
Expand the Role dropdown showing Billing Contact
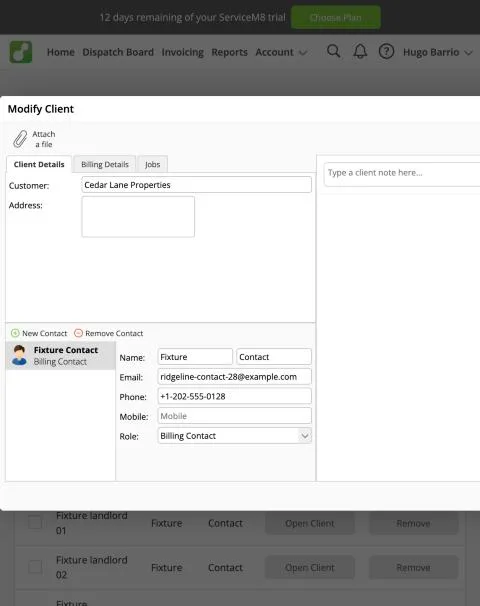point(235,436)
